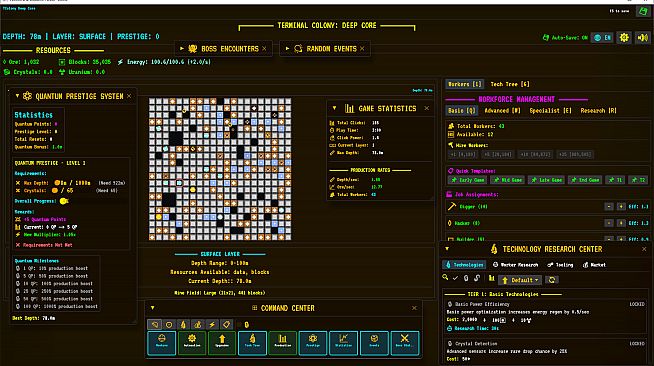
Task: Open Tech Tree flask button in Command Center
Action: [x=252, y=343]
